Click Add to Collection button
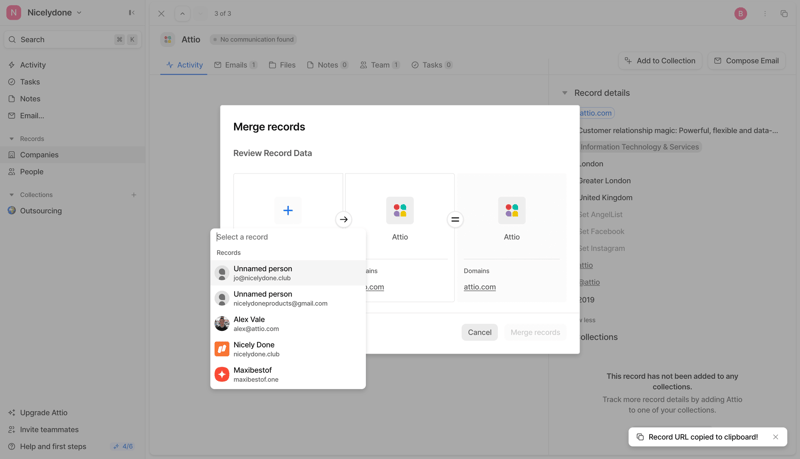800x459 pixels. 660,61
